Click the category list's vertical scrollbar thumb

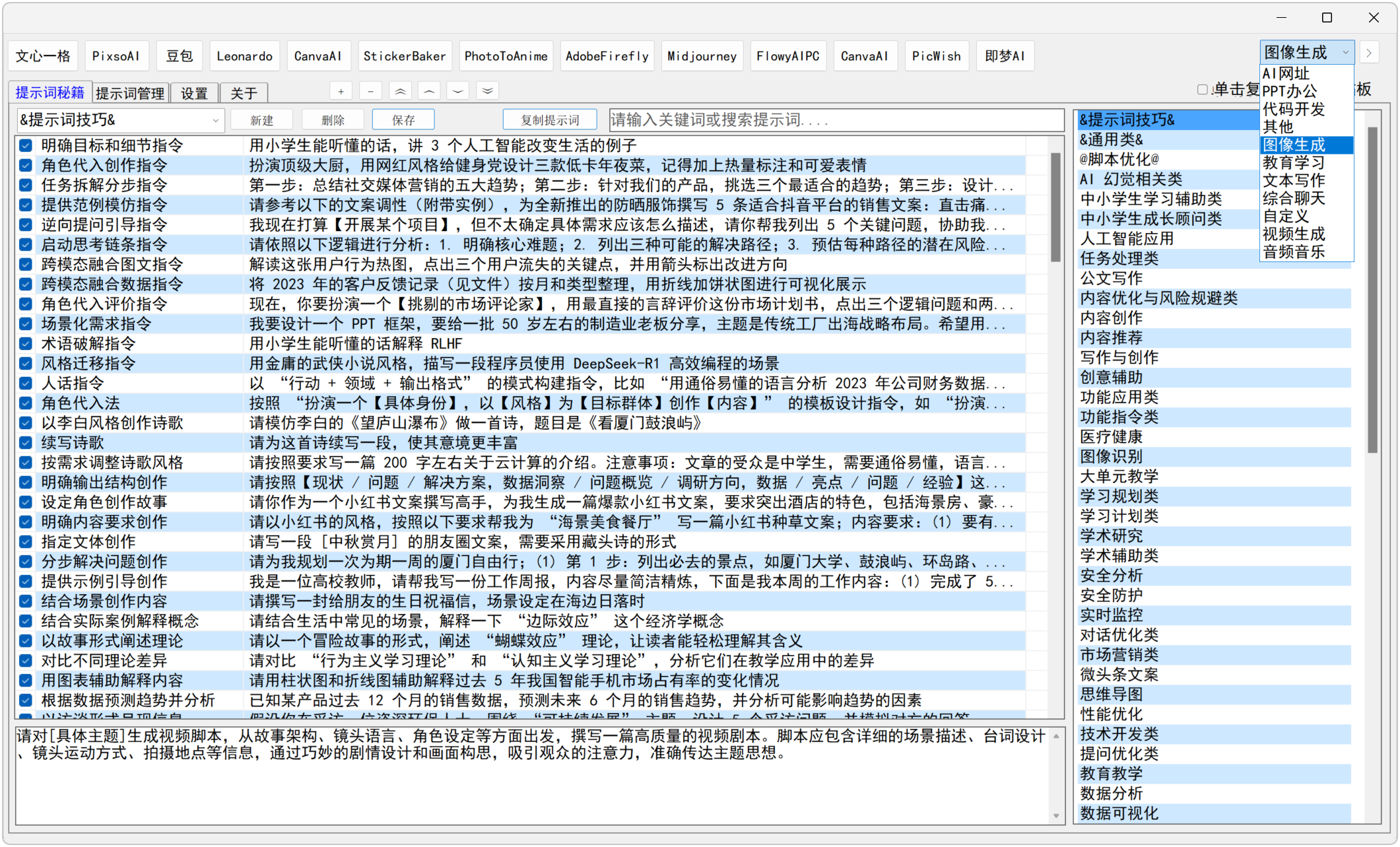pyautogui.click(x=1372, y=289)
